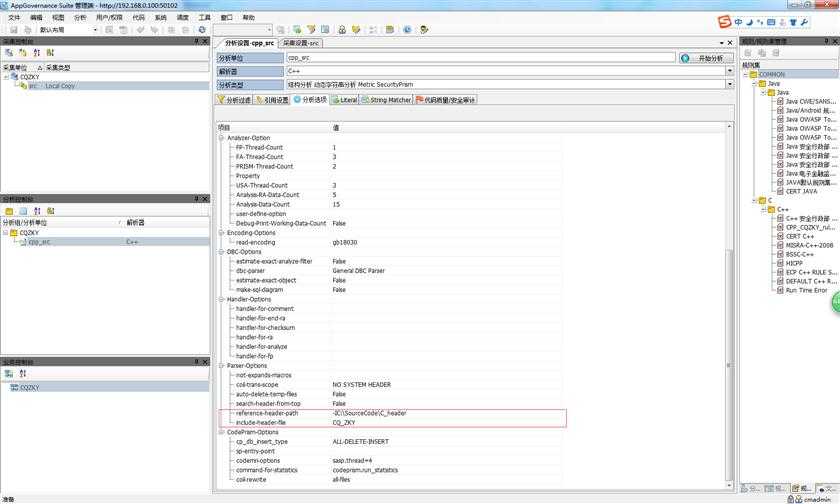Open the 工具 menu
Viewport: 840px width, 504px height.
[205, 18]
